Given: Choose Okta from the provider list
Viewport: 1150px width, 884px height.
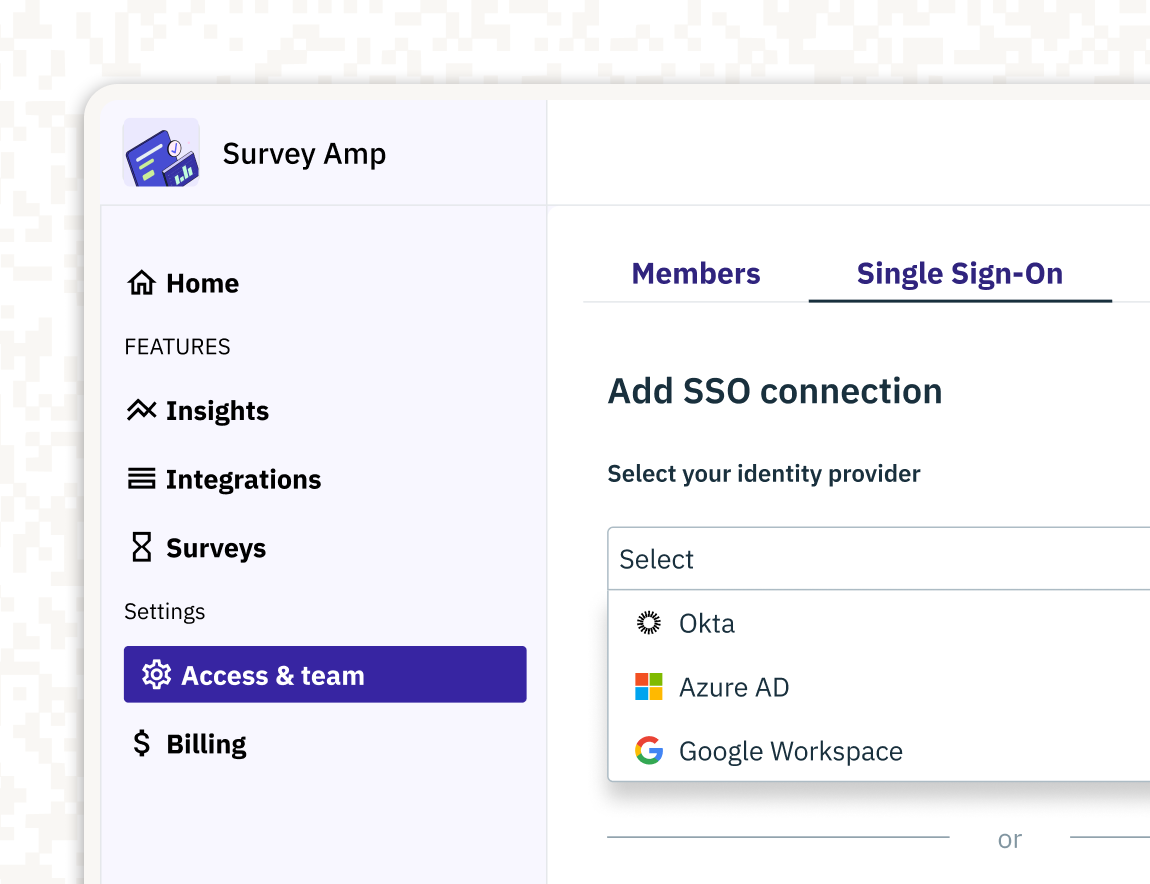Looking at the screenshot, I should 707,623.
